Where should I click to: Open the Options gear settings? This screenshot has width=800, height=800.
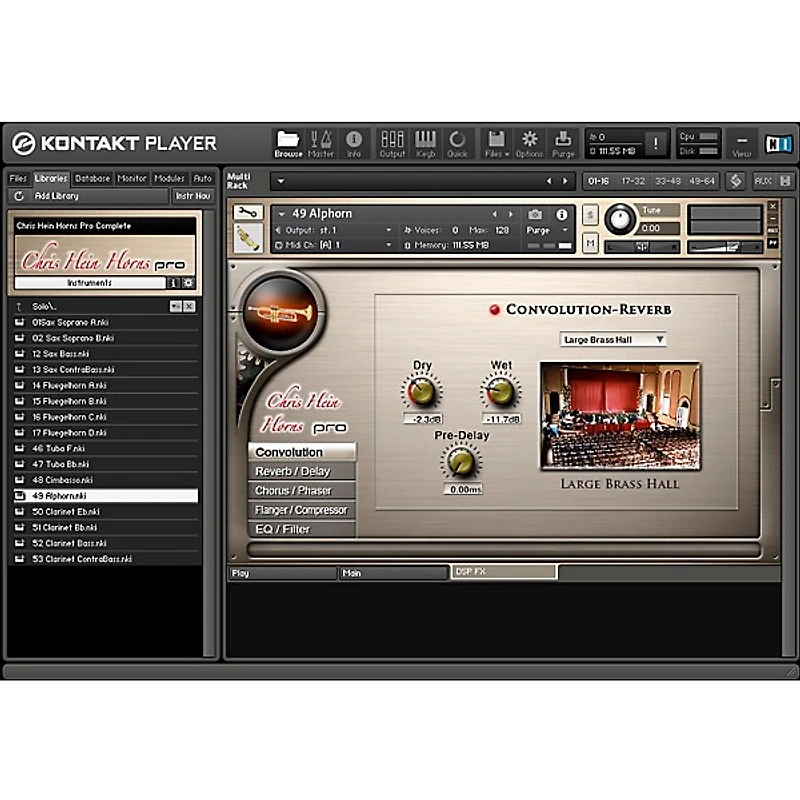529,143
